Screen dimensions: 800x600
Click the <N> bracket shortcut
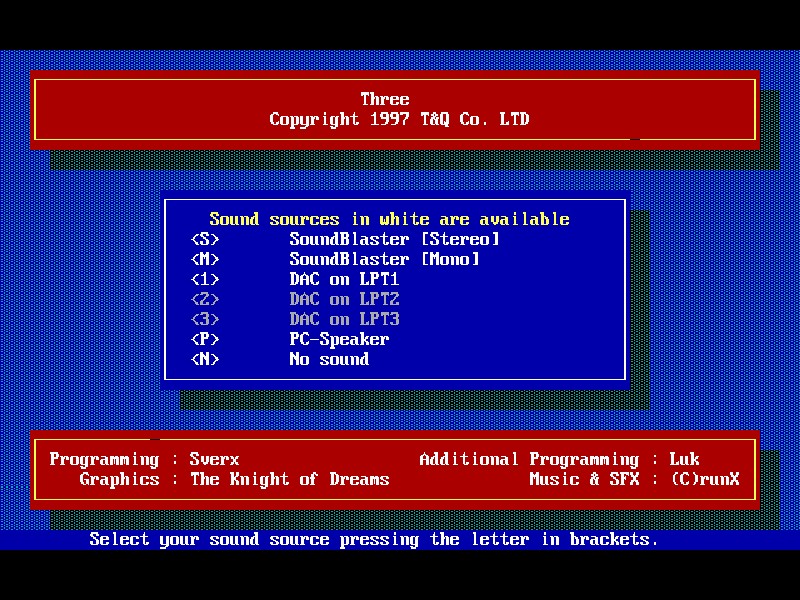pyautogui.click(x=204, y=359)
